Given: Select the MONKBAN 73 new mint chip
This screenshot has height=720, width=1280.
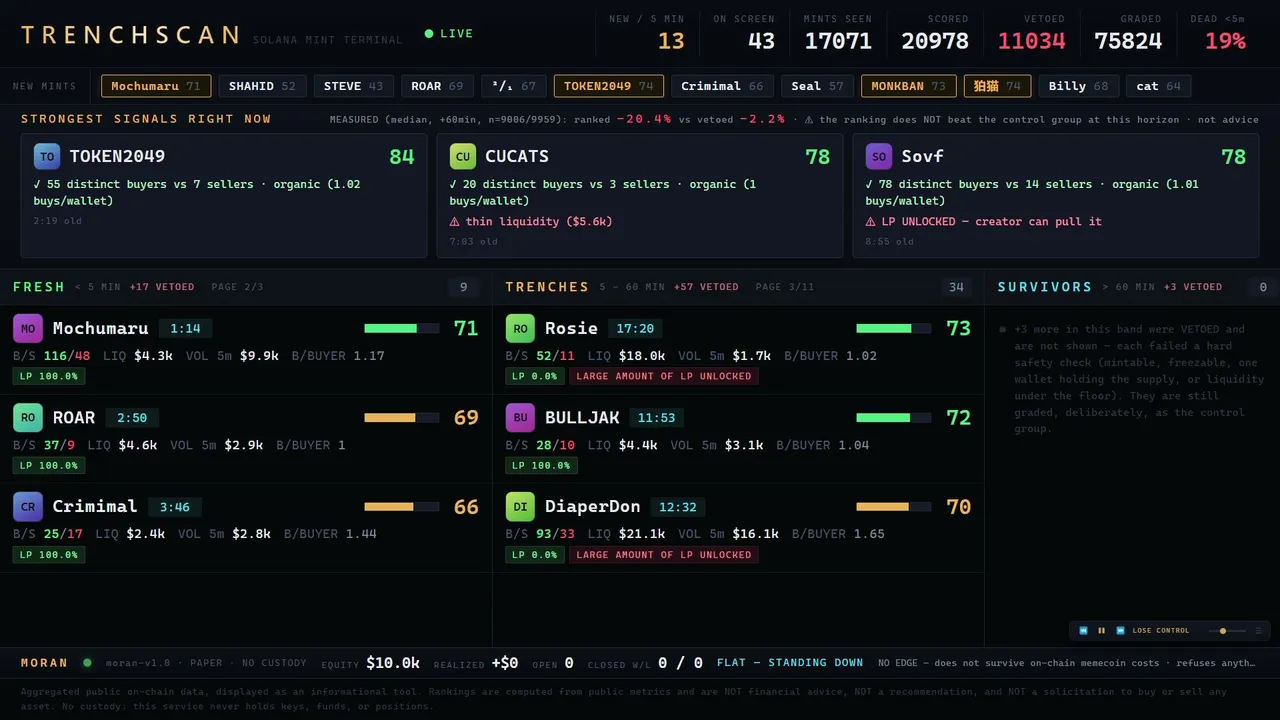Looking at the screenshot, I should [908, 86].
